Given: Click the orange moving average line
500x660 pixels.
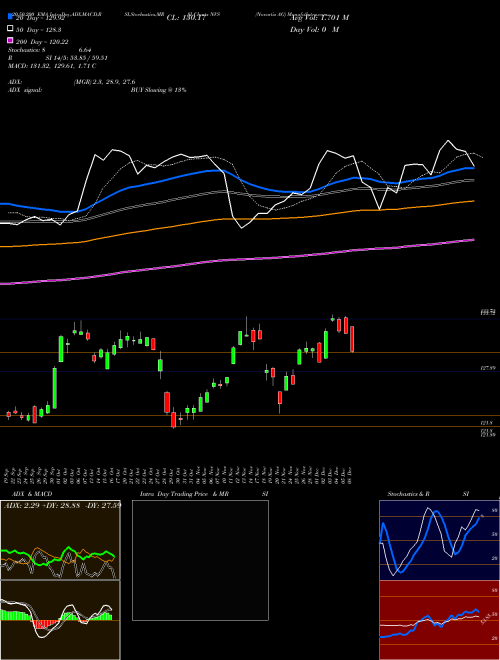Looking at the screenshot, I should pos(236,218).
